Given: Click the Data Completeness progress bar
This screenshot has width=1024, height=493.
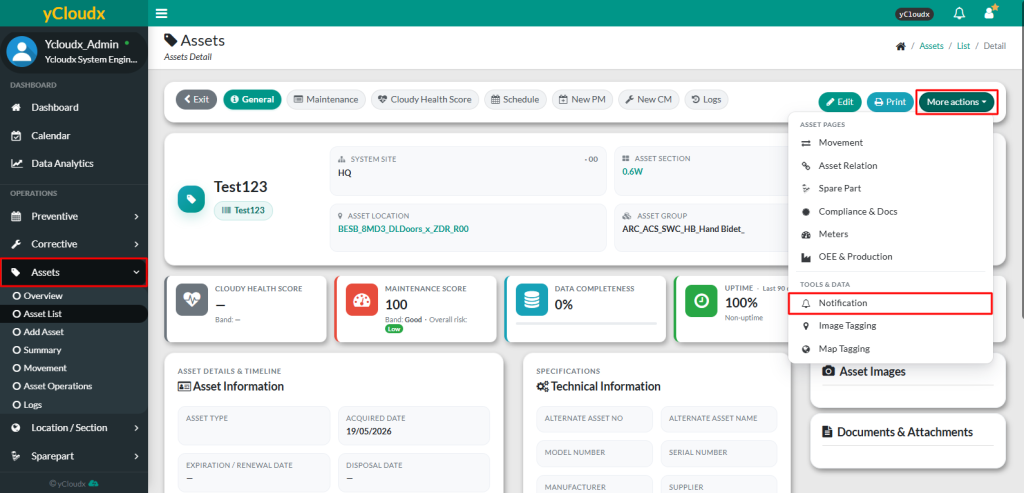Looking at the screenshot, I should coord(586,323).
